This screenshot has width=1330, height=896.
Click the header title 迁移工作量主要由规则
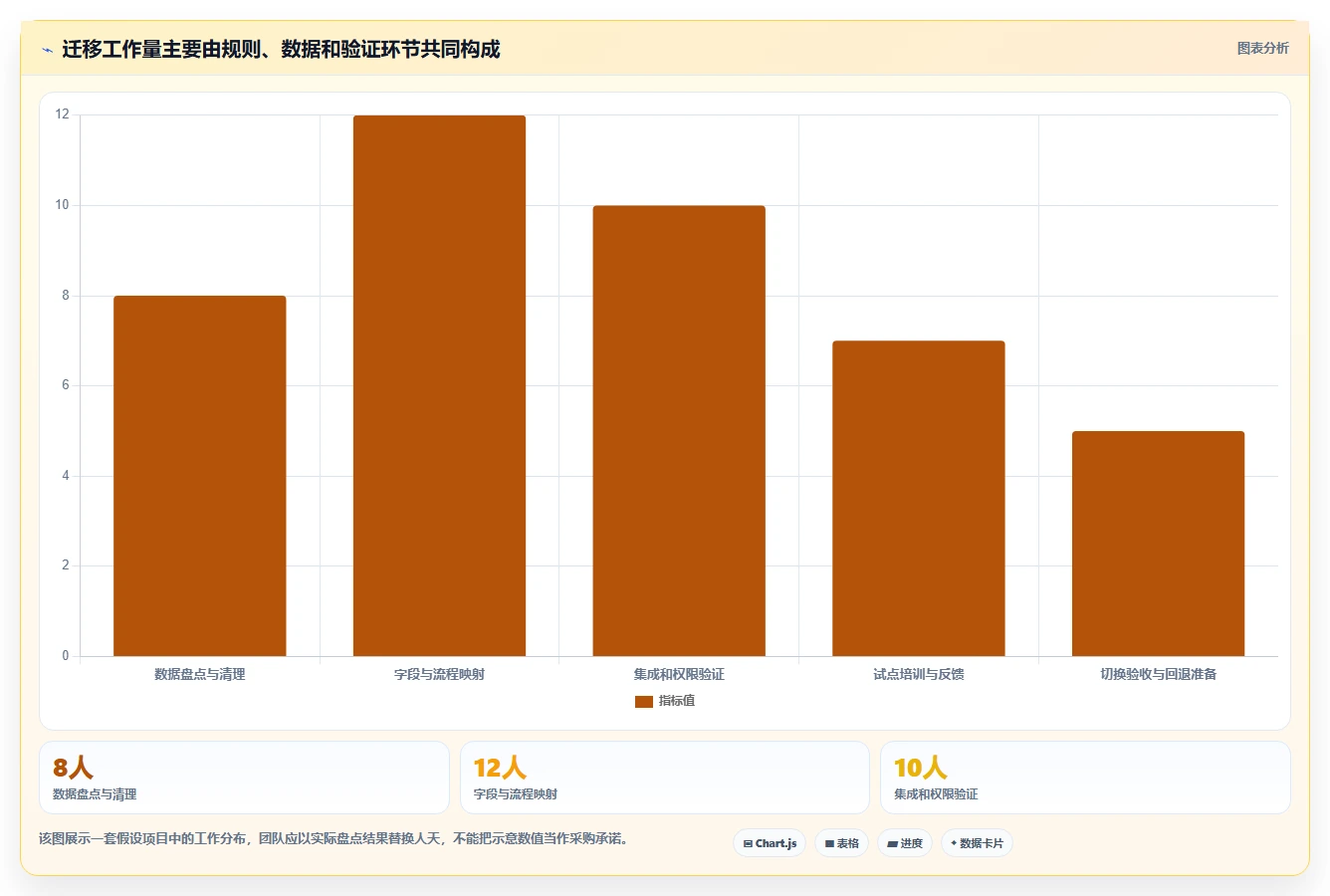281,49
